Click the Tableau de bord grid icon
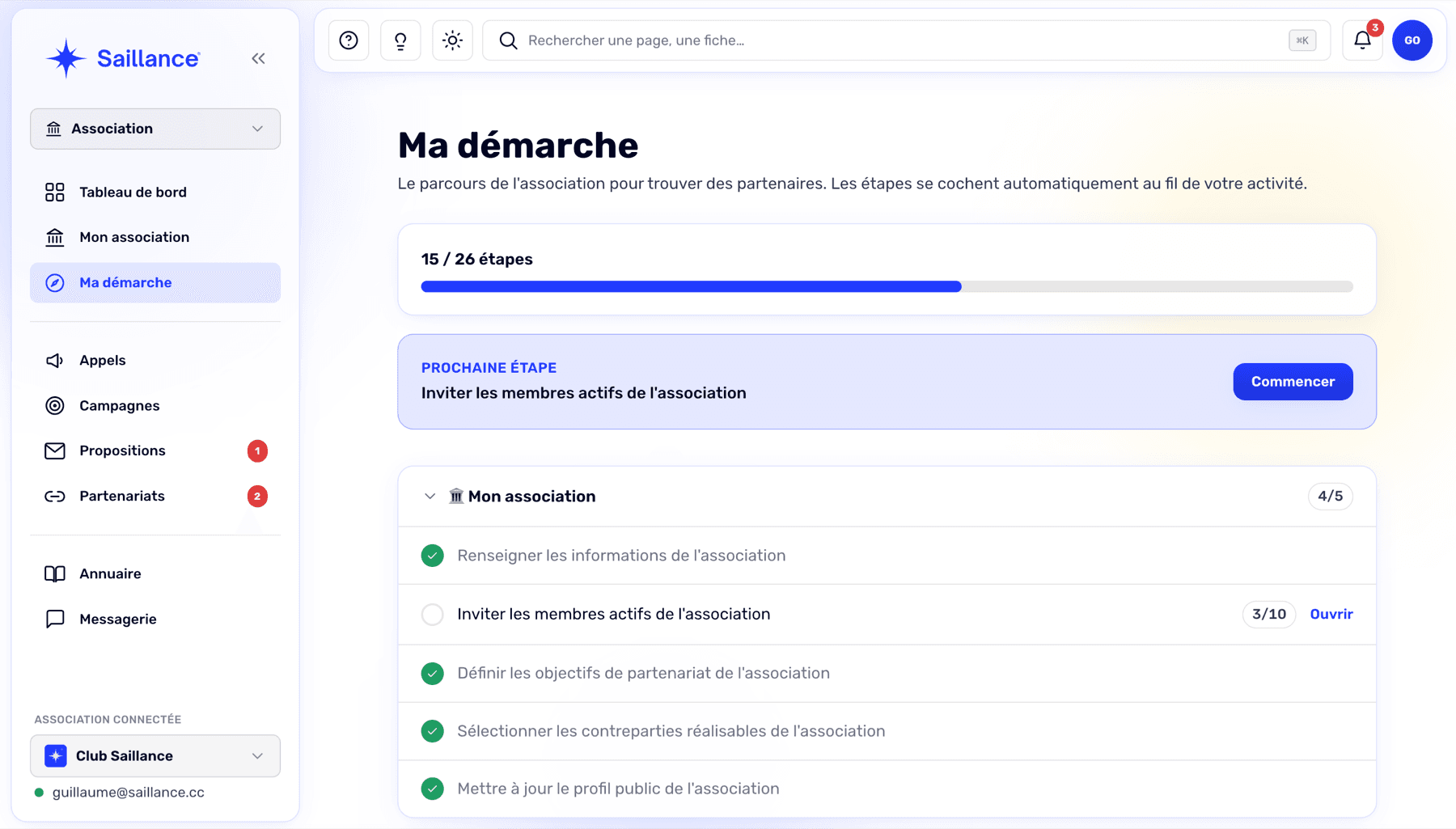 (x=55, y=192)
